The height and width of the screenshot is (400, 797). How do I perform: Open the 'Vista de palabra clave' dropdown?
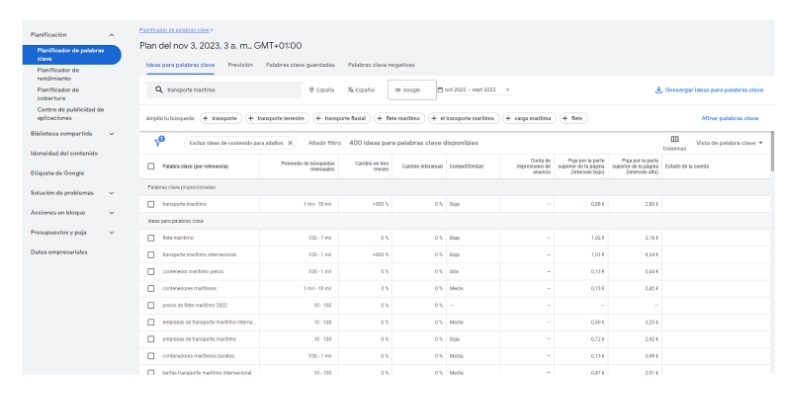[729, 143]
